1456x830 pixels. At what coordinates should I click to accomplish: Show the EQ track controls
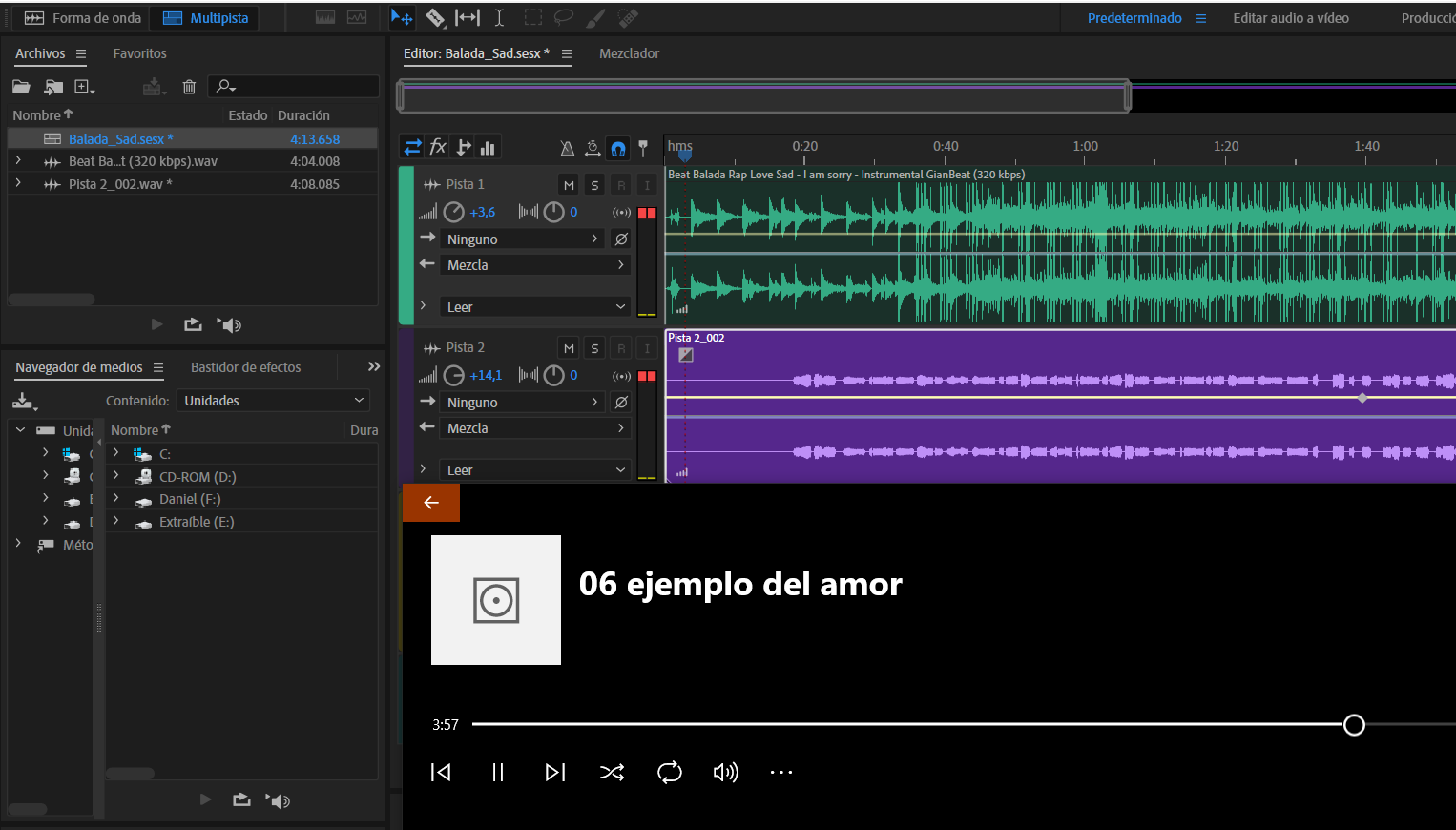click(488, 147)
